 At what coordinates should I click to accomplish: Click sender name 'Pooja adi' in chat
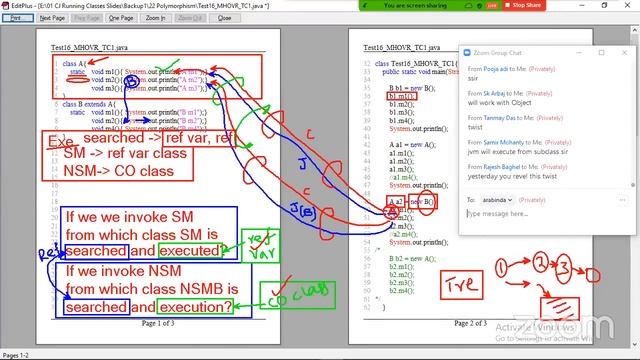496,69
